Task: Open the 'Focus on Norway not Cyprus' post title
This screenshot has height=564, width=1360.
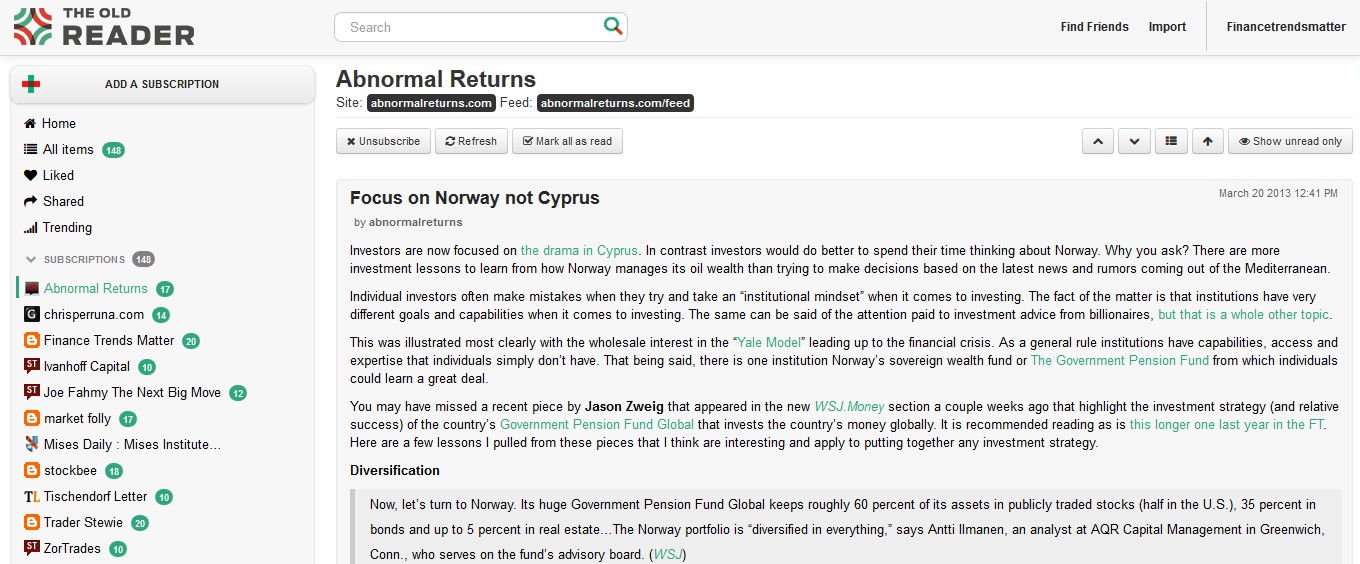Action: point(475,197)
